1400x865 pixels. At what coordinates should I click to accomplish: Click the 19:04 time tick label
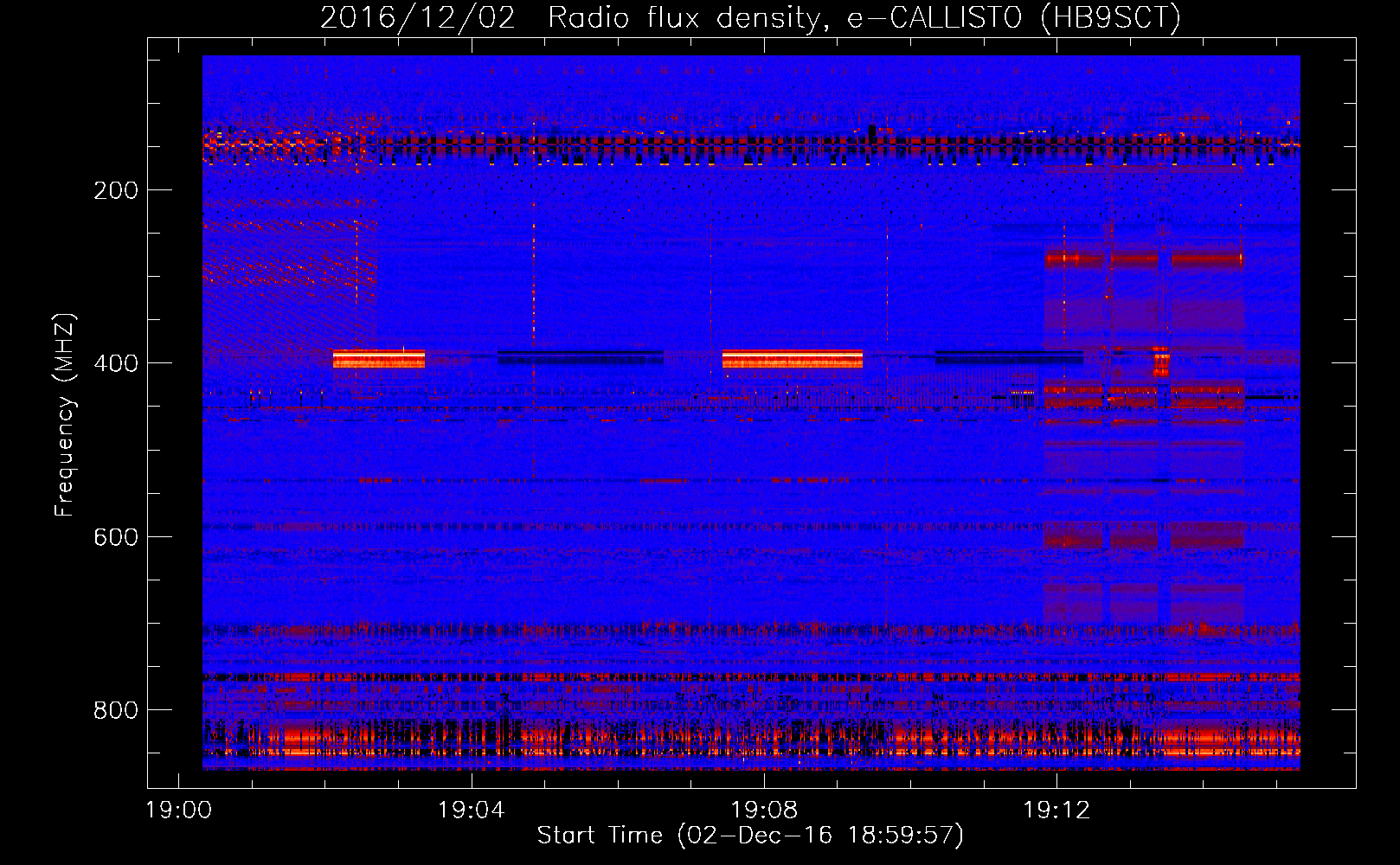[x=472, y=811]
